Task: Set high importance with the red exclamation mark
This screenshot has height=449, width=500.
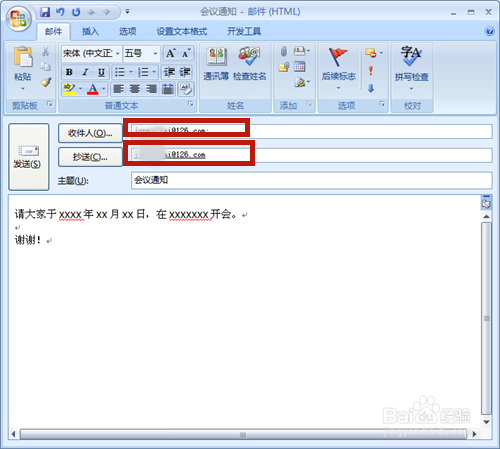Action: [371, 71]
